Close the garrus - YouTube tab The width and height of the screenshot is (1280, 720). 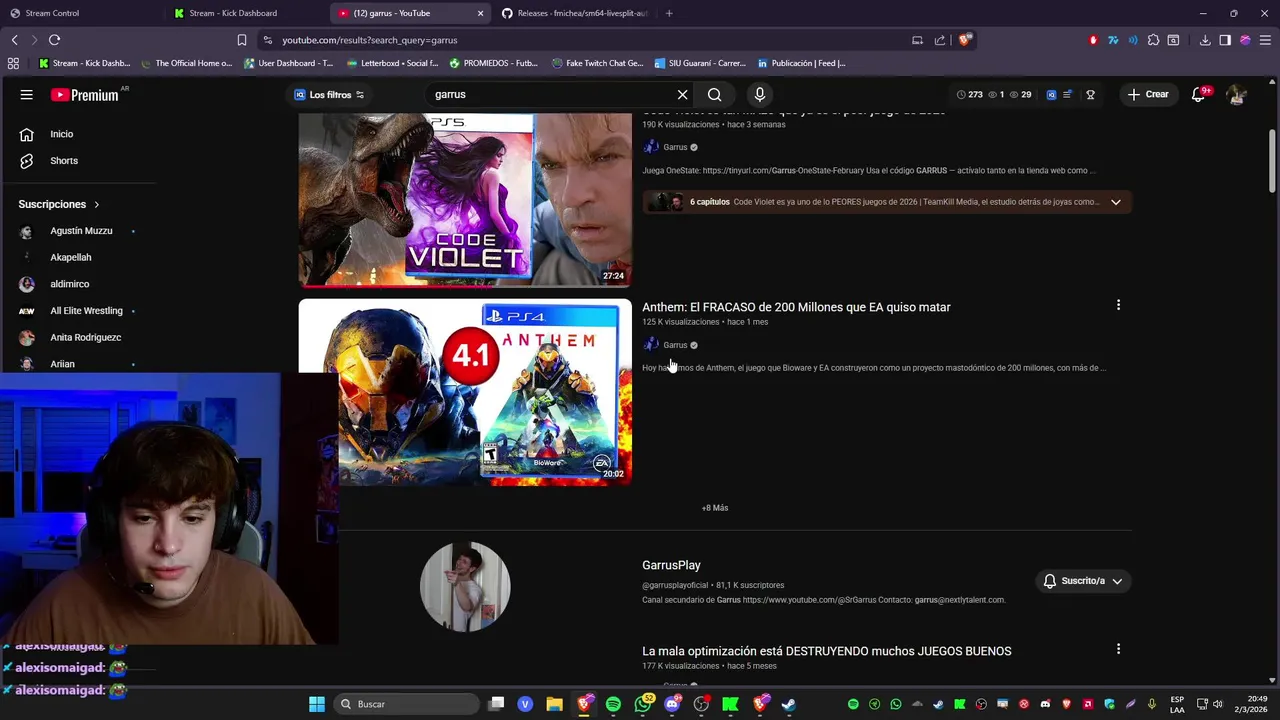(x=480, y=13)
